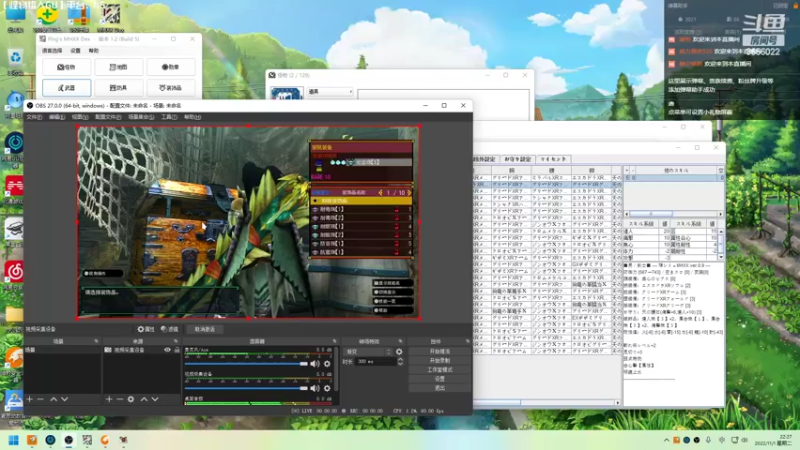Open Windows Start menu on taskbar
800x450 pixels.
(14, 440)
